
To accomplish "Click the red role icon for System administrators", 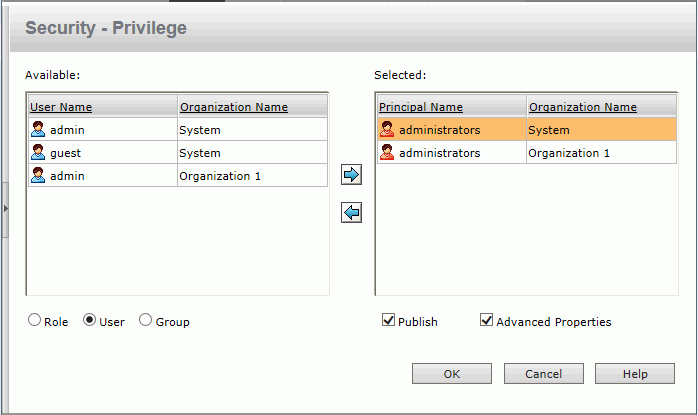I will 387,129.
